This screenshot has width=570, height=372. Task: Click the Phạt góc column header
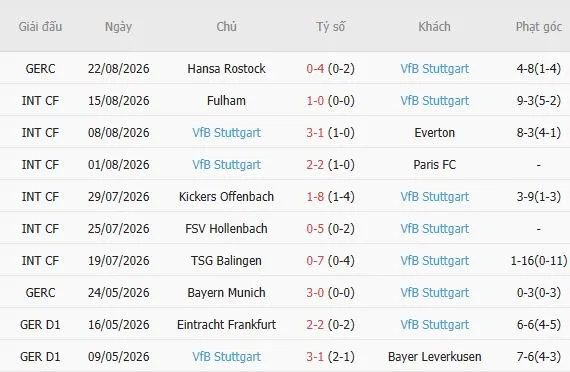(x=539, y=27)
